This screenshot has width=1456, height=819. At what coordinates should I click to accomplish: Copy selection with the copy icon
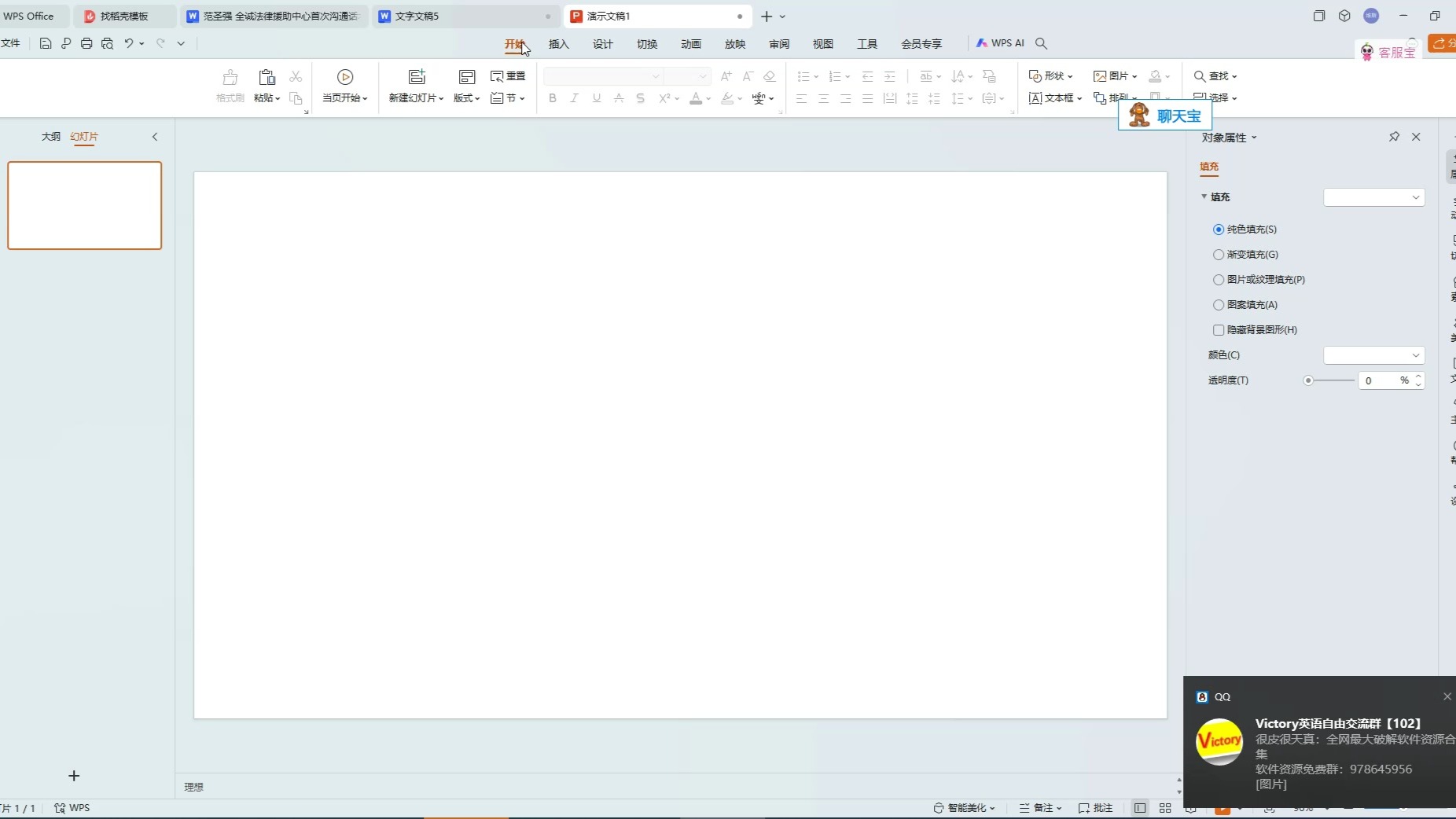tap(296, 98)
